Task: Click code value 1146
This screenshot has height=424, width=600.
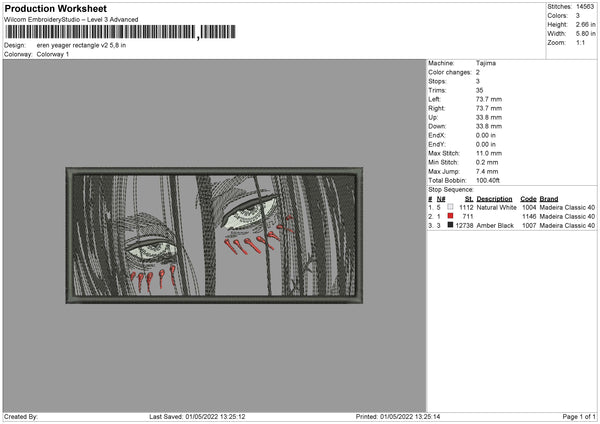Action: [529, 217]
